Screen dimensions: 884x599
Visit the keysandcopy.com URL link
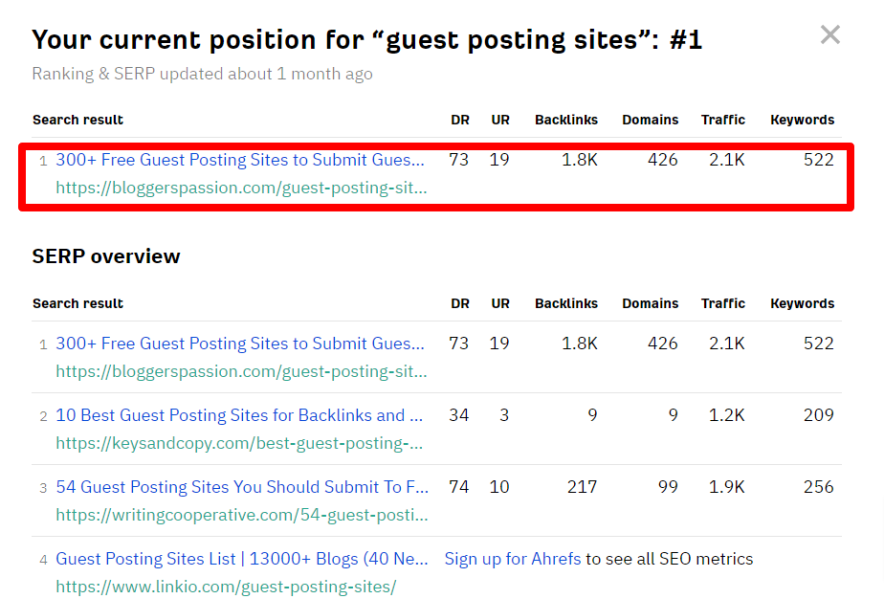239,443
